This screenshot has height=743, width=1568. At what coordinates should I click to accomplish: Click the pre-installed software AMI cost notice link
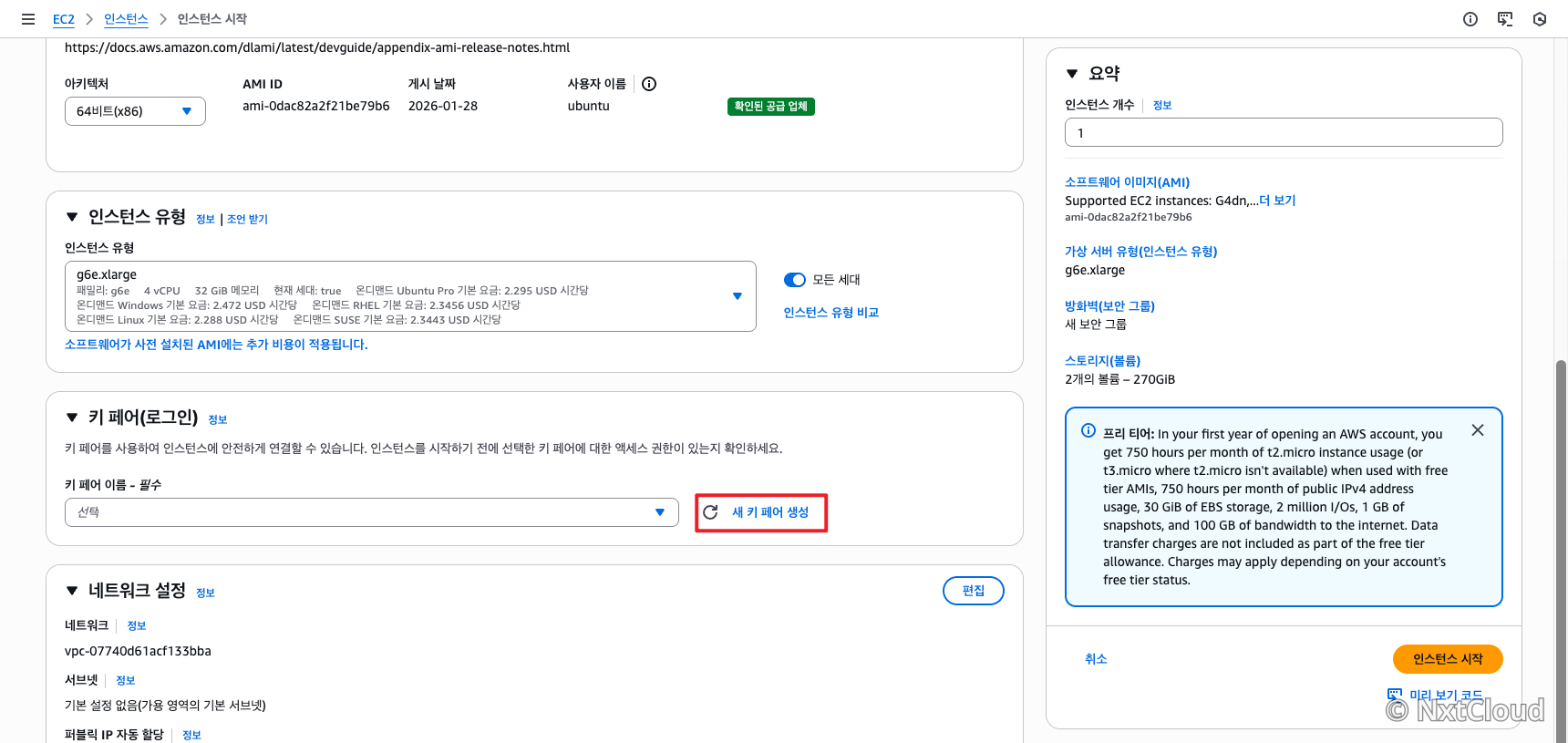click(x=216, y=345)
